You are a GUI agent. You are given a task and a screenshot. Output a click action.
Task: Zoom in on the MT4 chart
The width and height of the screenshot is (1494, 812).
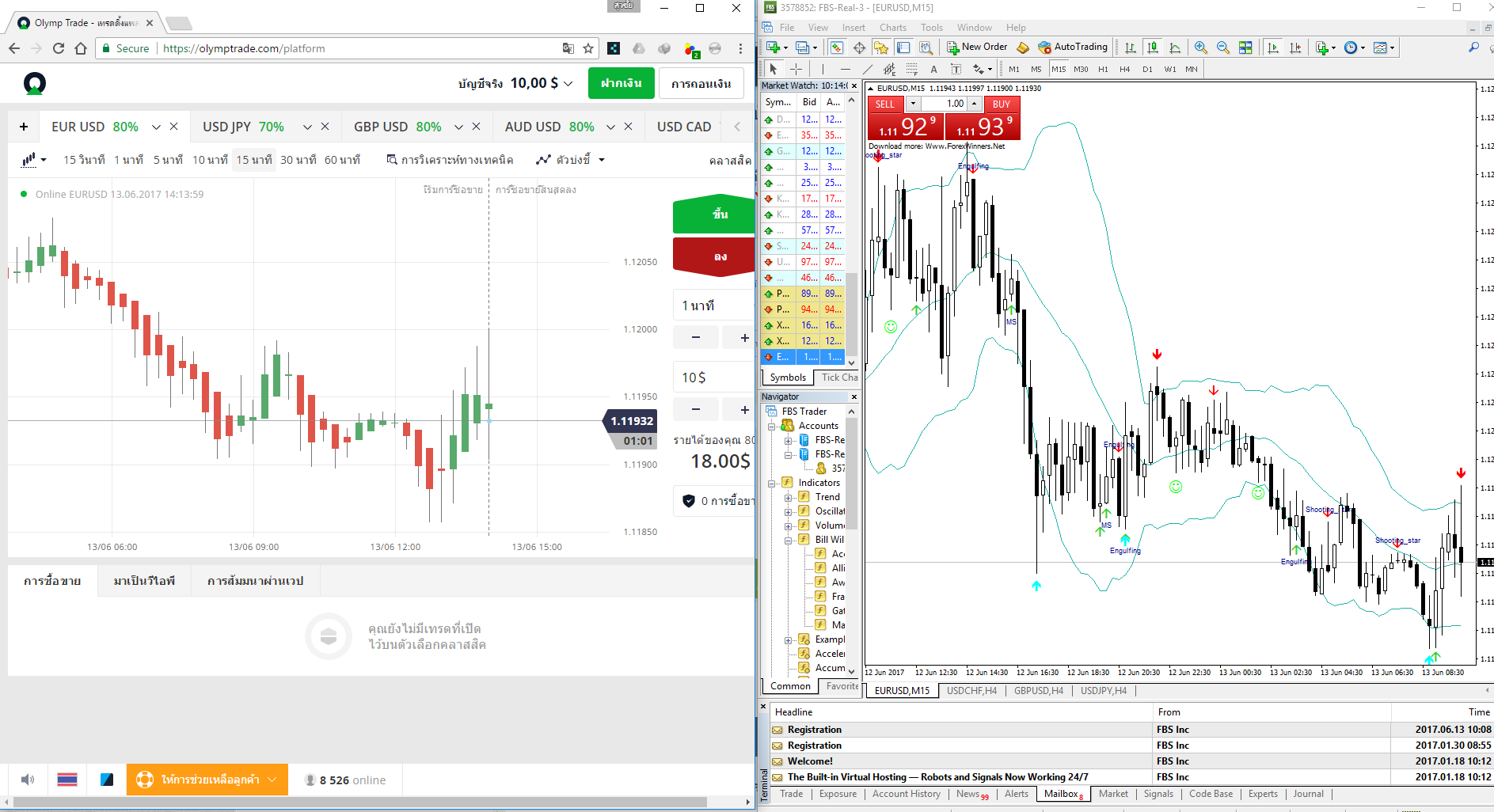pos(1201,47)
